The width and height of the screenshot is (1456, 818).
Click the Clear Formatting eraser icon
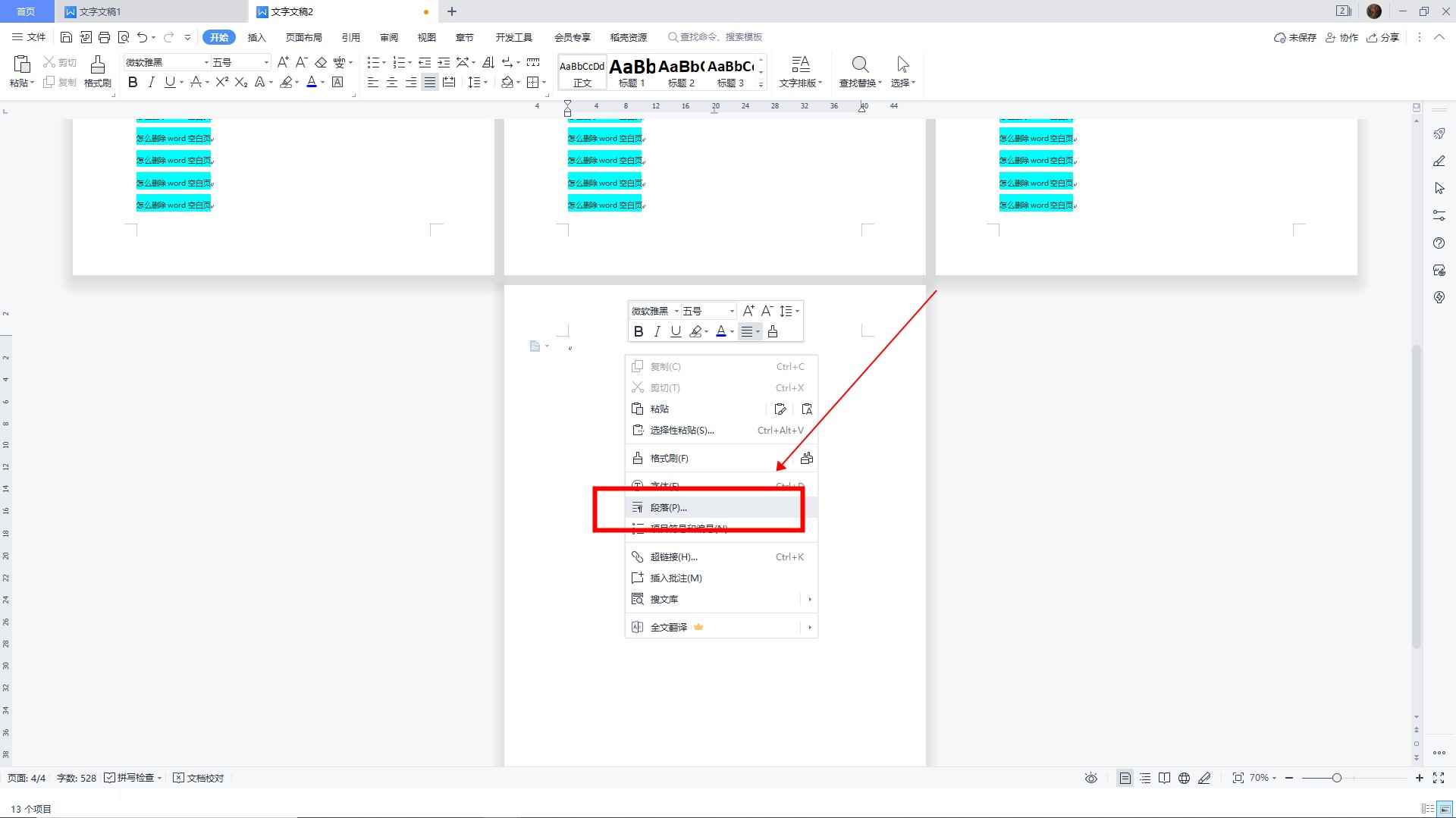pos(322,62)
